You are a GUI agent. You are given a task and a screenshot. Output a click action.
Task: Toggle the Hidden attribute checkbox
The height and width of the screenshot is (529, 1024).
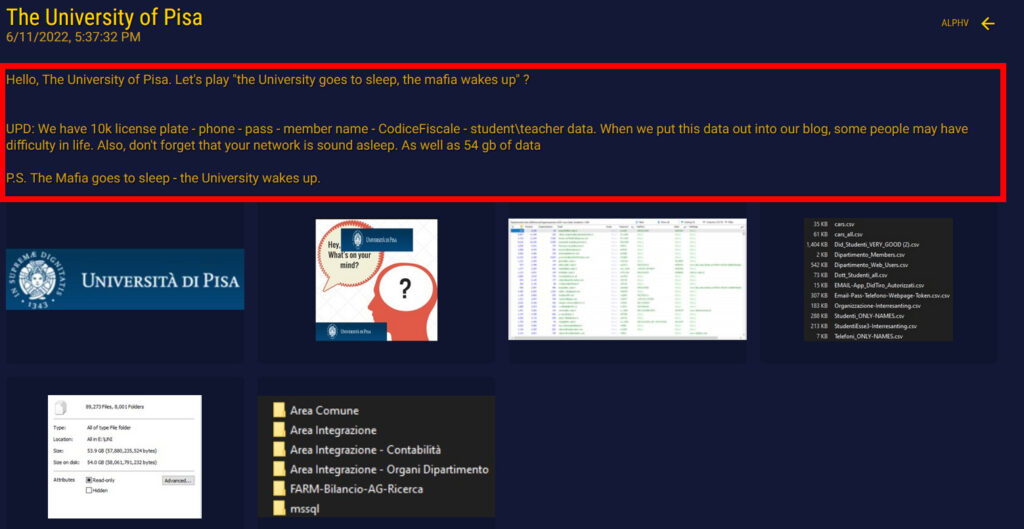pyautogui.click(x=89, y=491)
